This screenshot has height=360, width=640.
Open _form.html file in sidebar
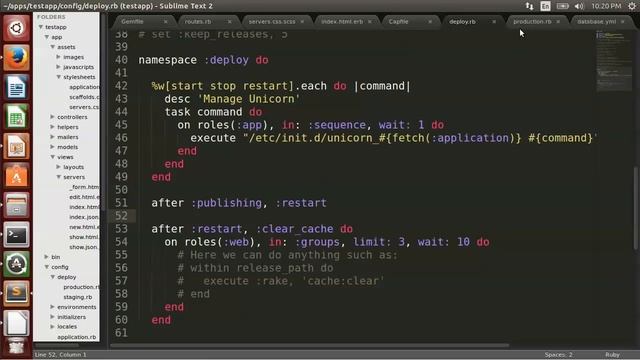point(84,187)
